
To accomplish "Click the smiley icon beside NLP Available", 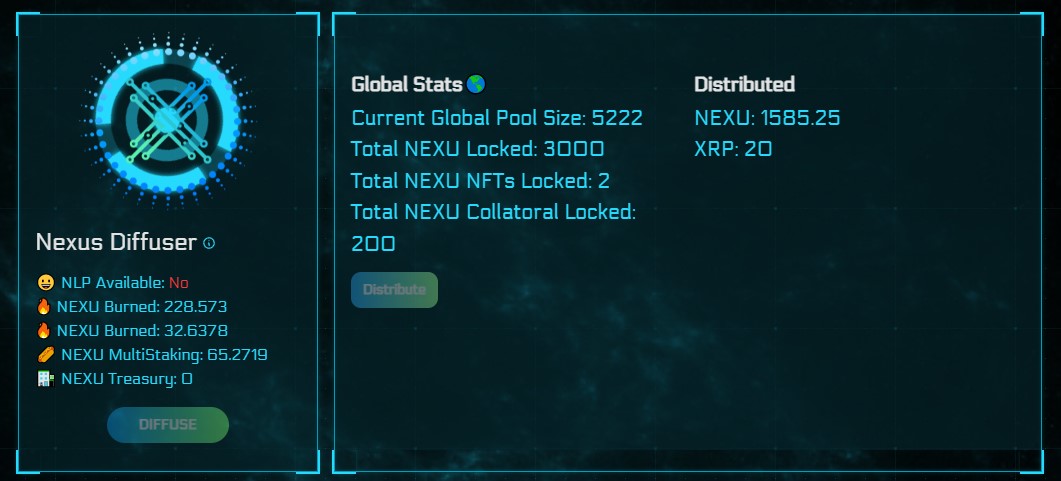I will tap(45, 283).
